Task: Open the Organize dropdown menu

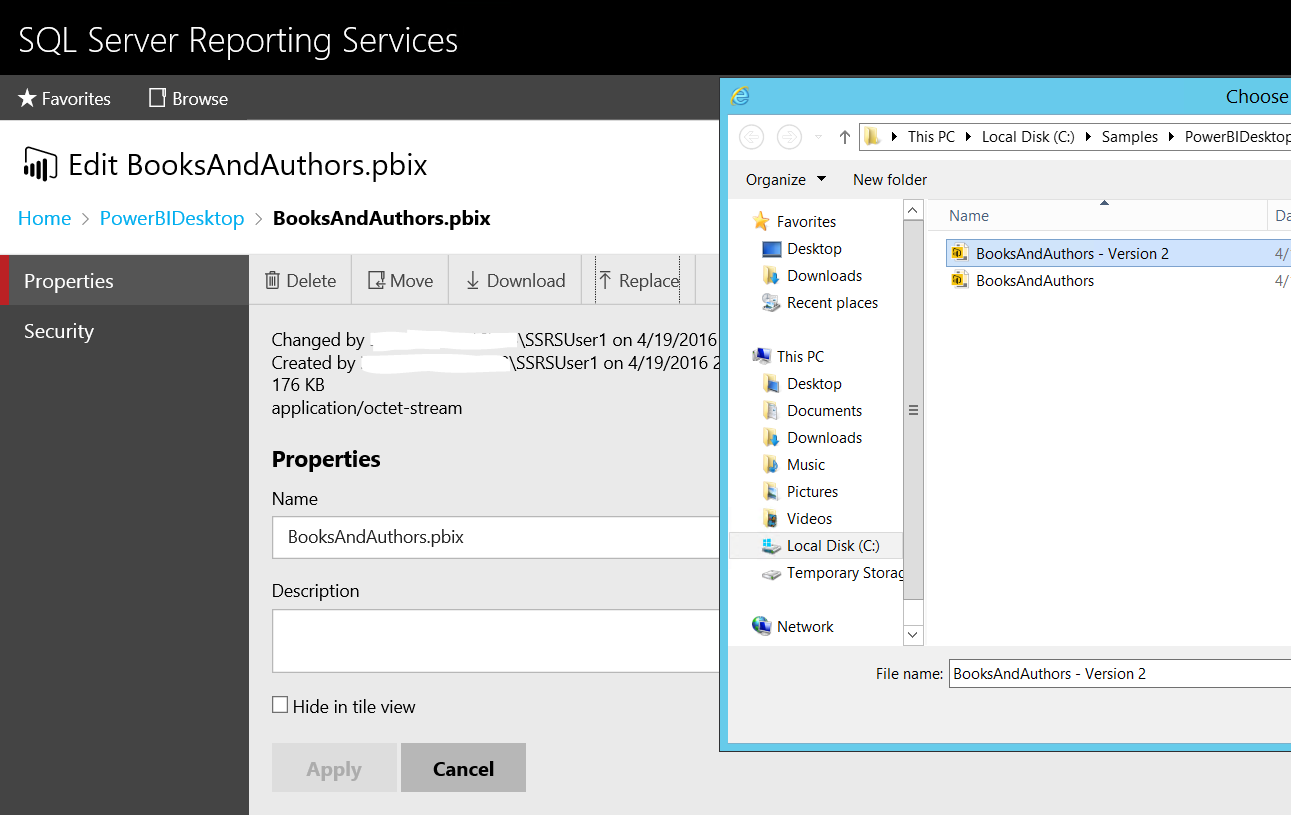Action: click(786, 180)
